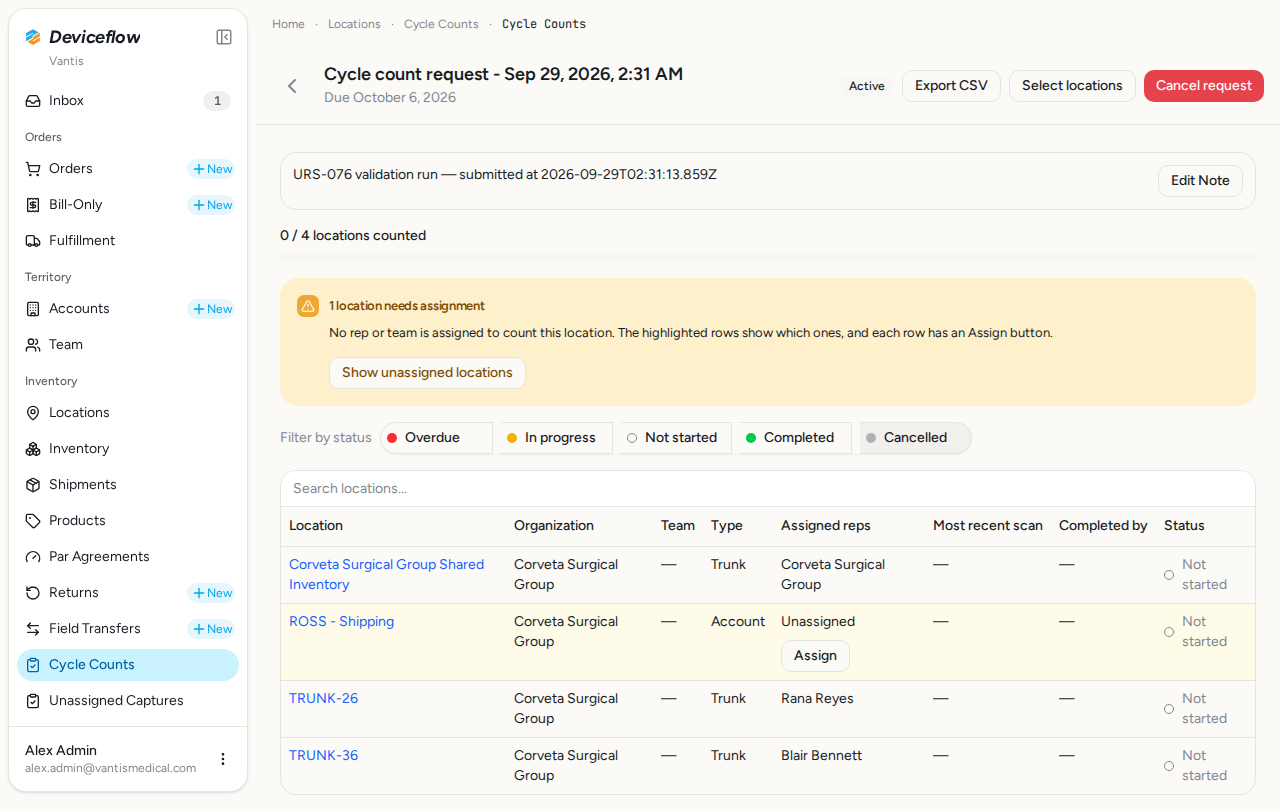Open Alex Admin account options menu

(223, 759)
